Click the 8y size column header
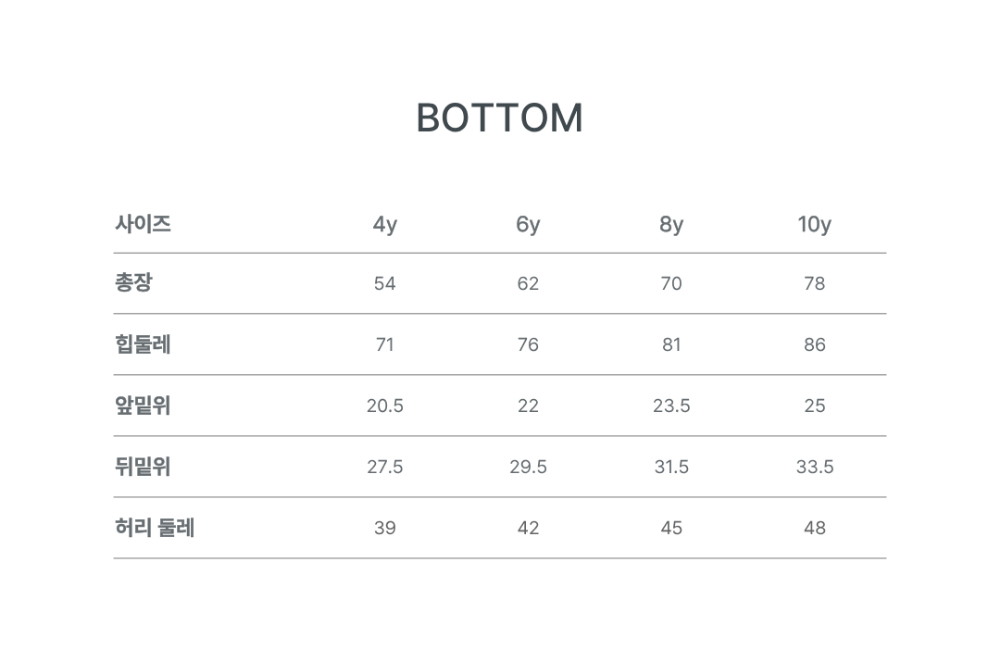This screenshot has height=648, width=1000. point(671,225)
